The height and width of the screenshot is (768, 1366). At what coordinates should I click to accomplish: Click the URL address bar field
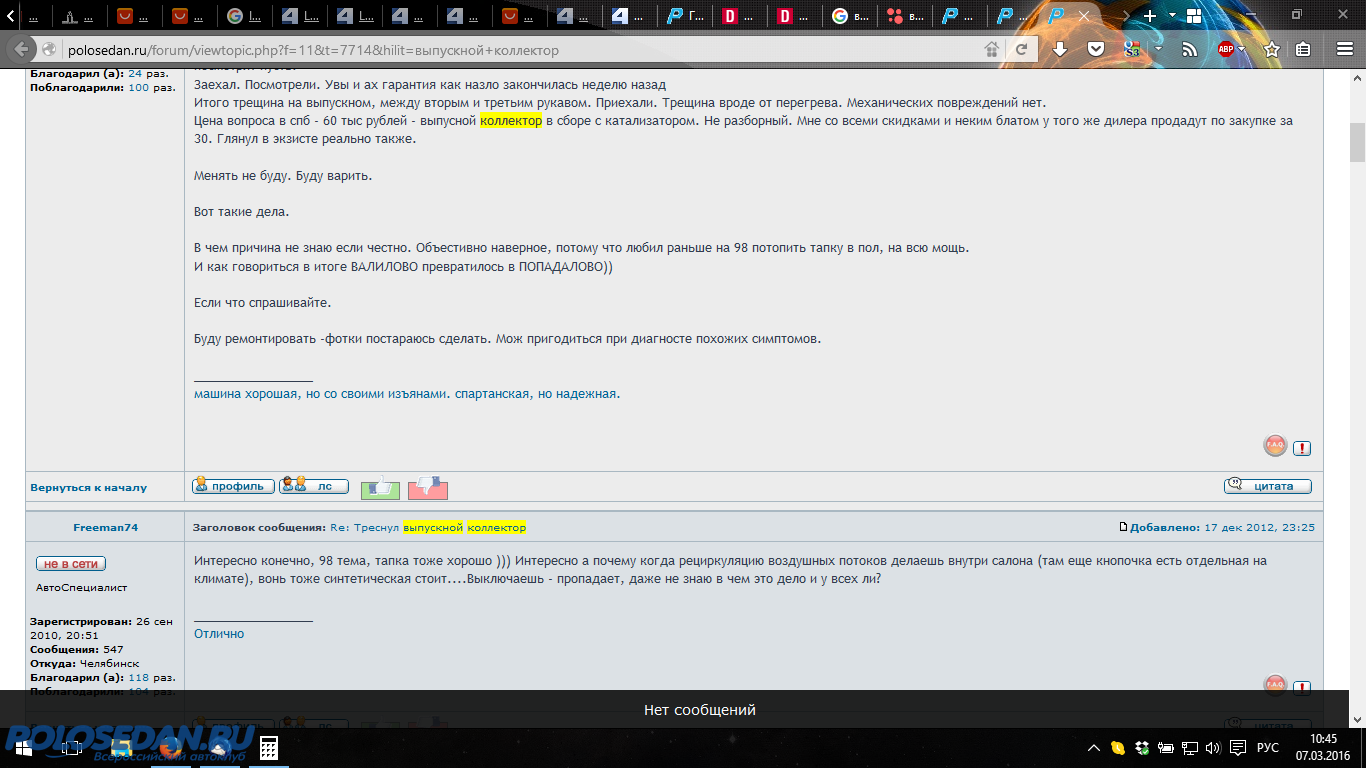coord(500,50)
